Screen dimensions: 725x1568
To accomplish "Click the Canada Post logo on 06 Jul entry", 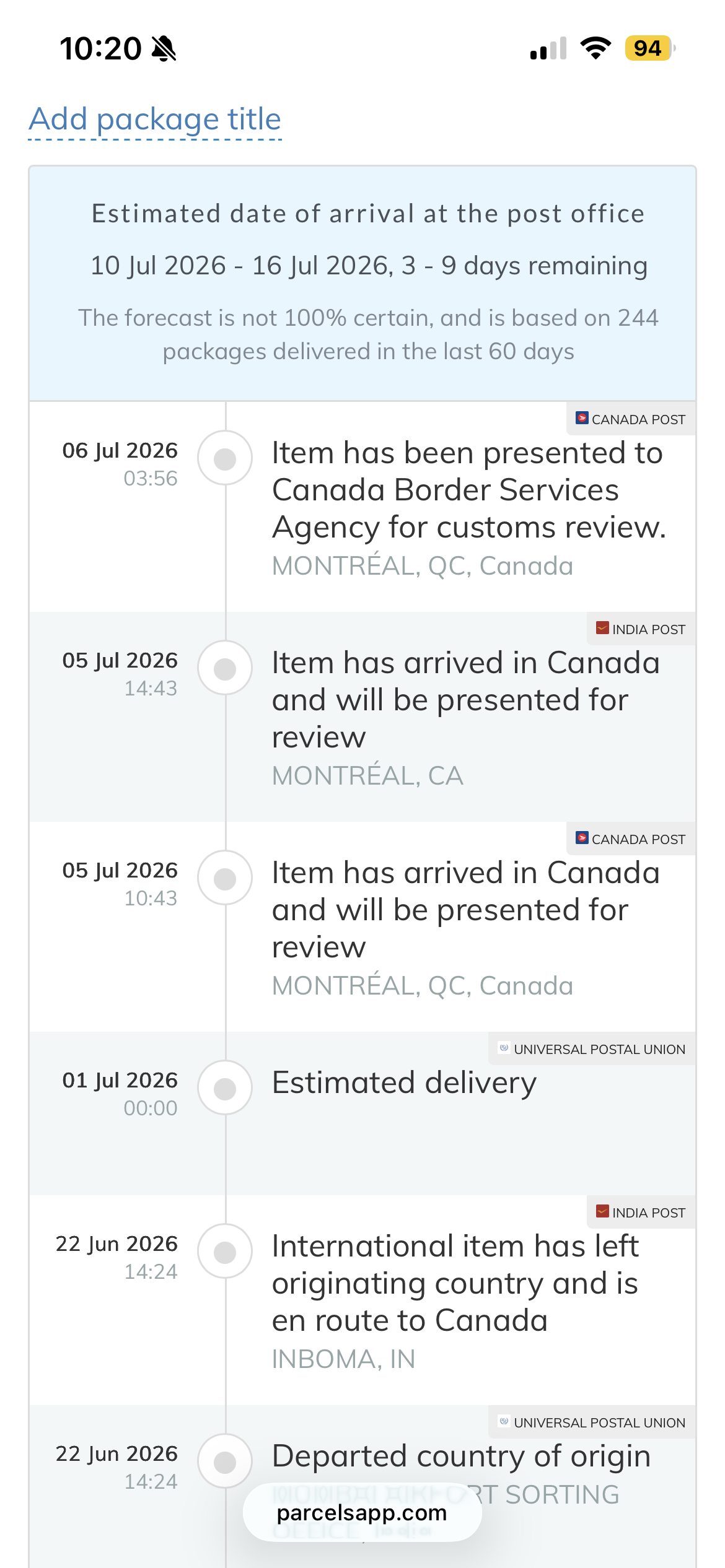I will pos(582,418).
